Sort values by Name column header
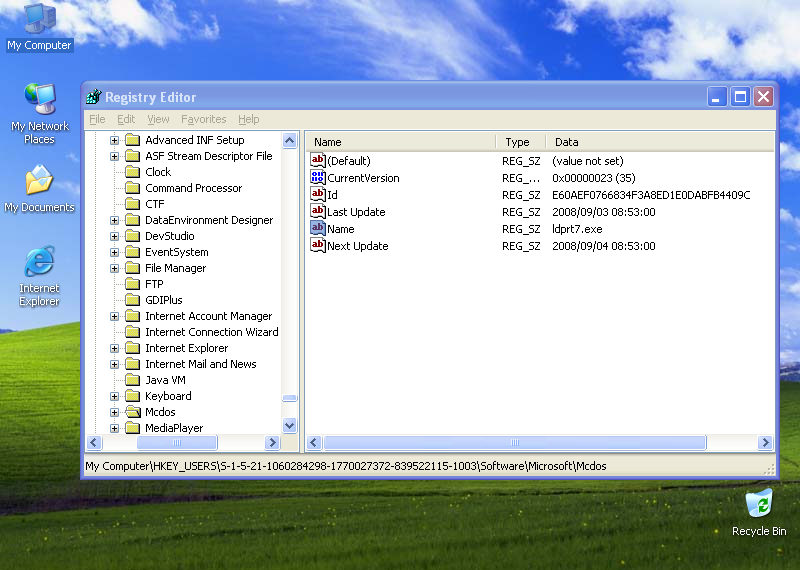800x570 pixels. [401, 142]
